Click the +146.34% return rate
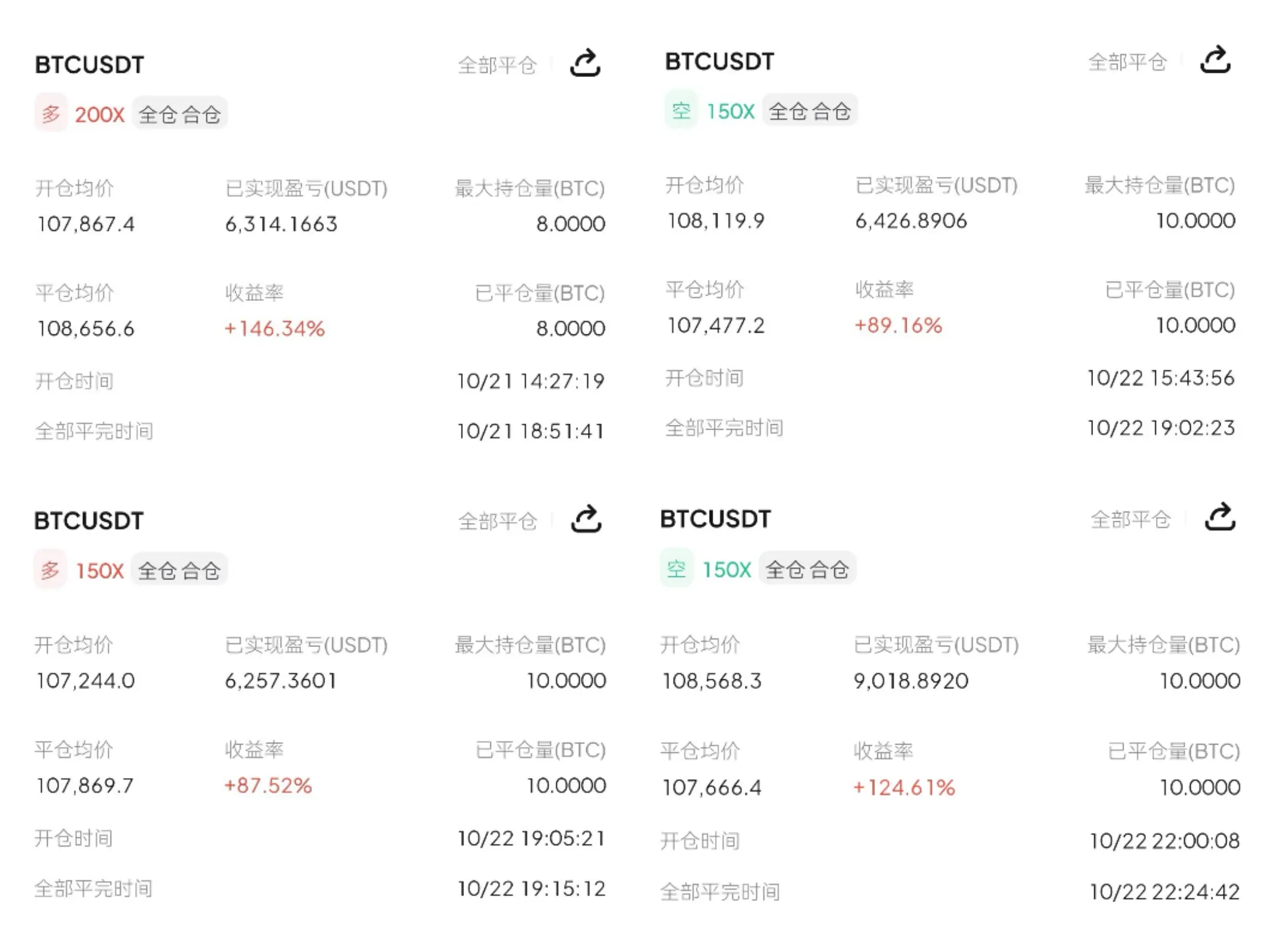 (275, 328)
